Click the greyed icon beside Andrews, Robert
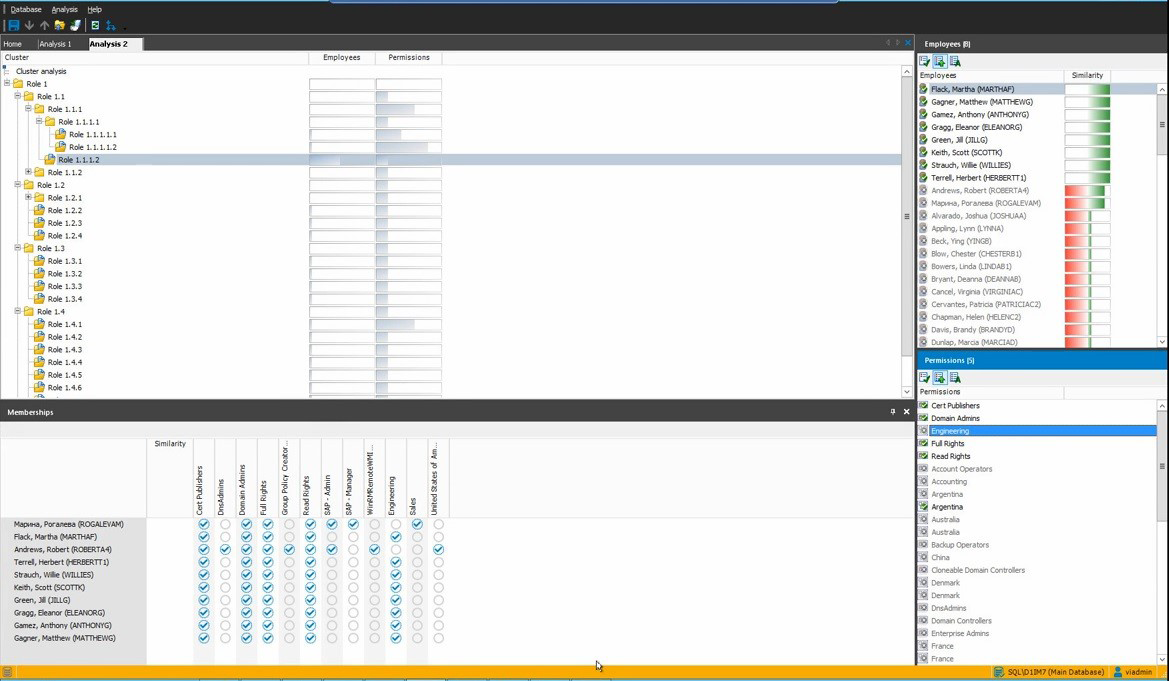Viewport: 1169px width, 681px height. pos(924,190)
